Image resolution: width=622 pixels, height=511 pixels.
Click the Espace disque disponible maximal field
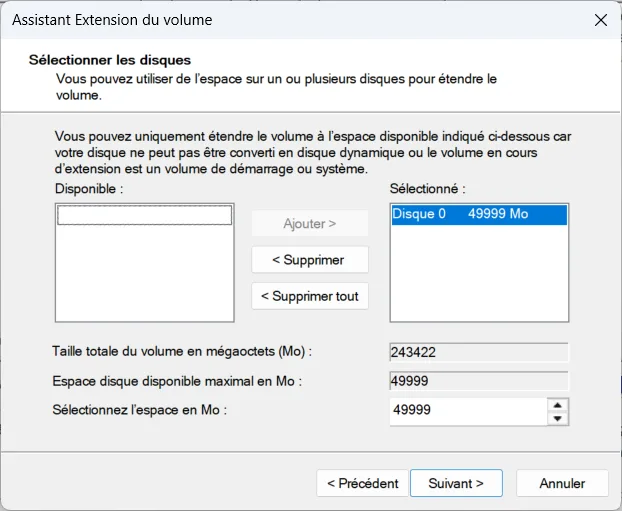pyautogui.click(x=479, y=381)
